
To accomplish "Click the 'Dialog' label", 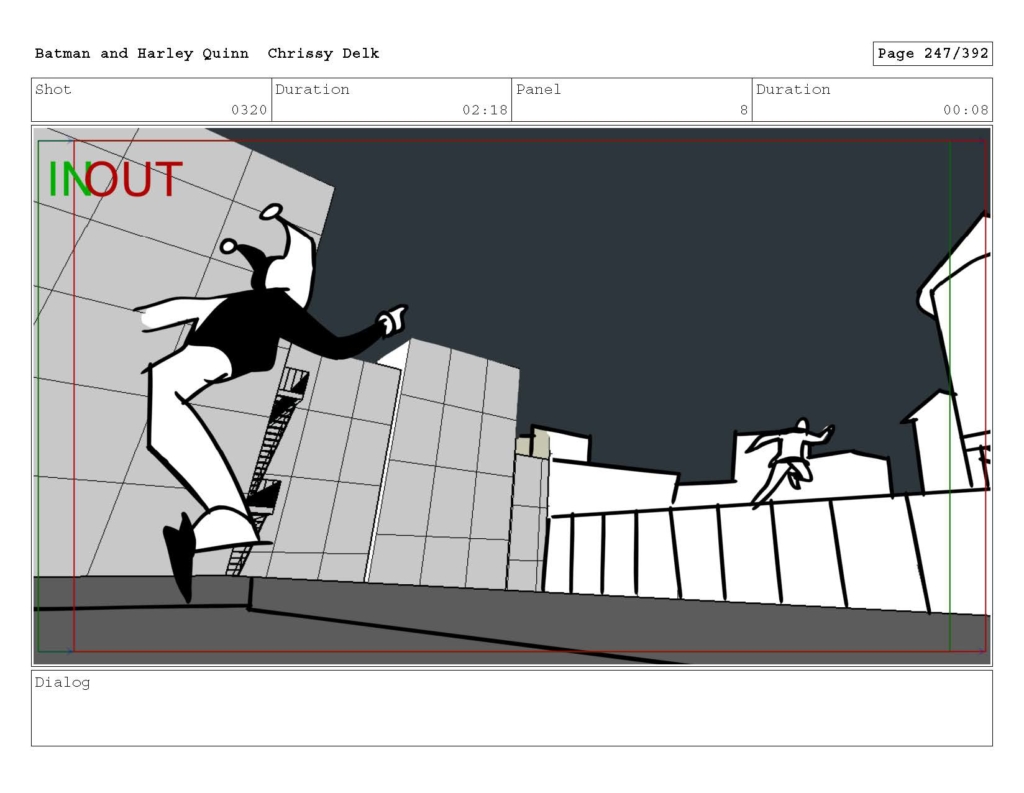I will [x=62, y=683].
